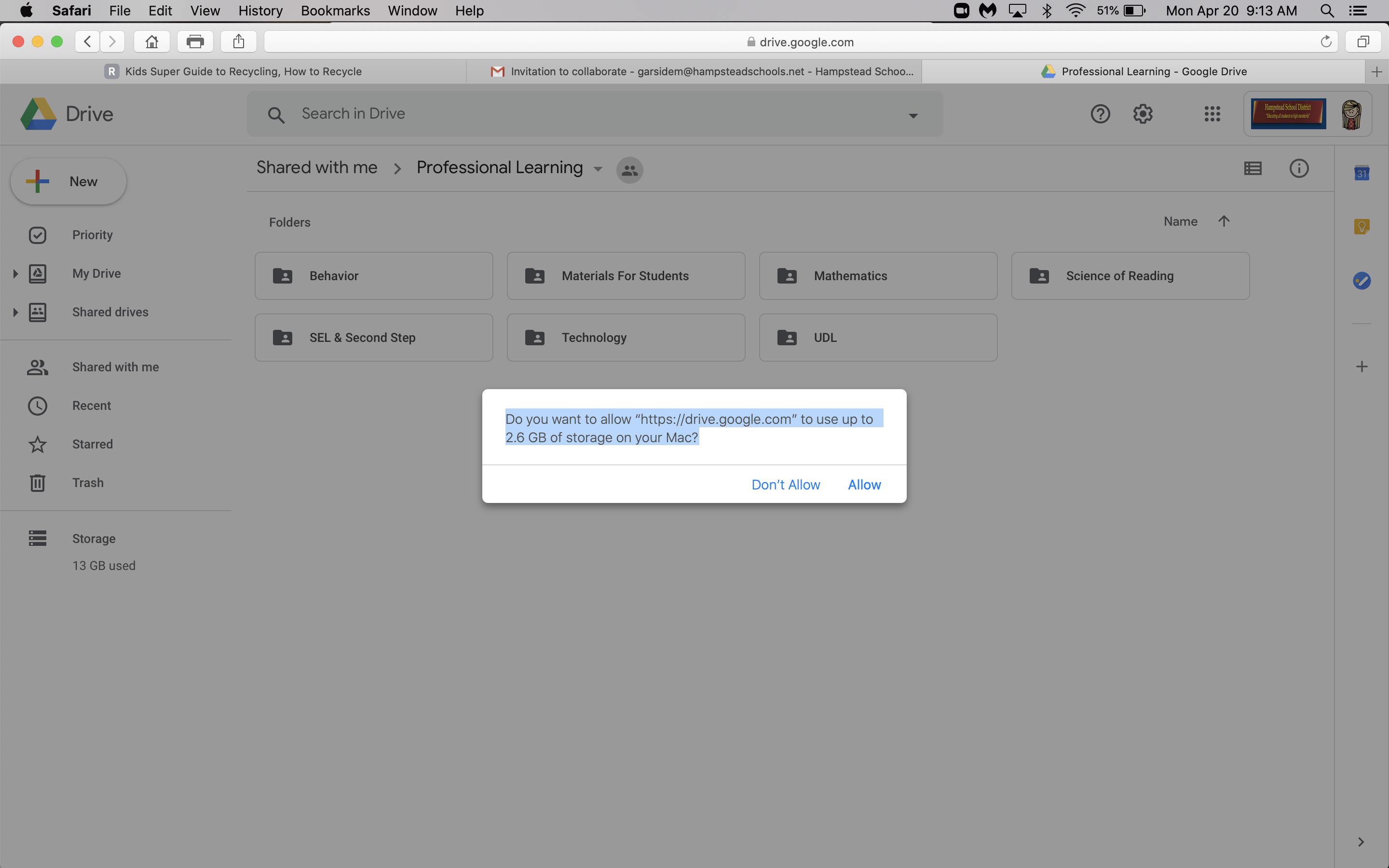
Task: Expand the My Drive tree item
Action: [14, 273]
